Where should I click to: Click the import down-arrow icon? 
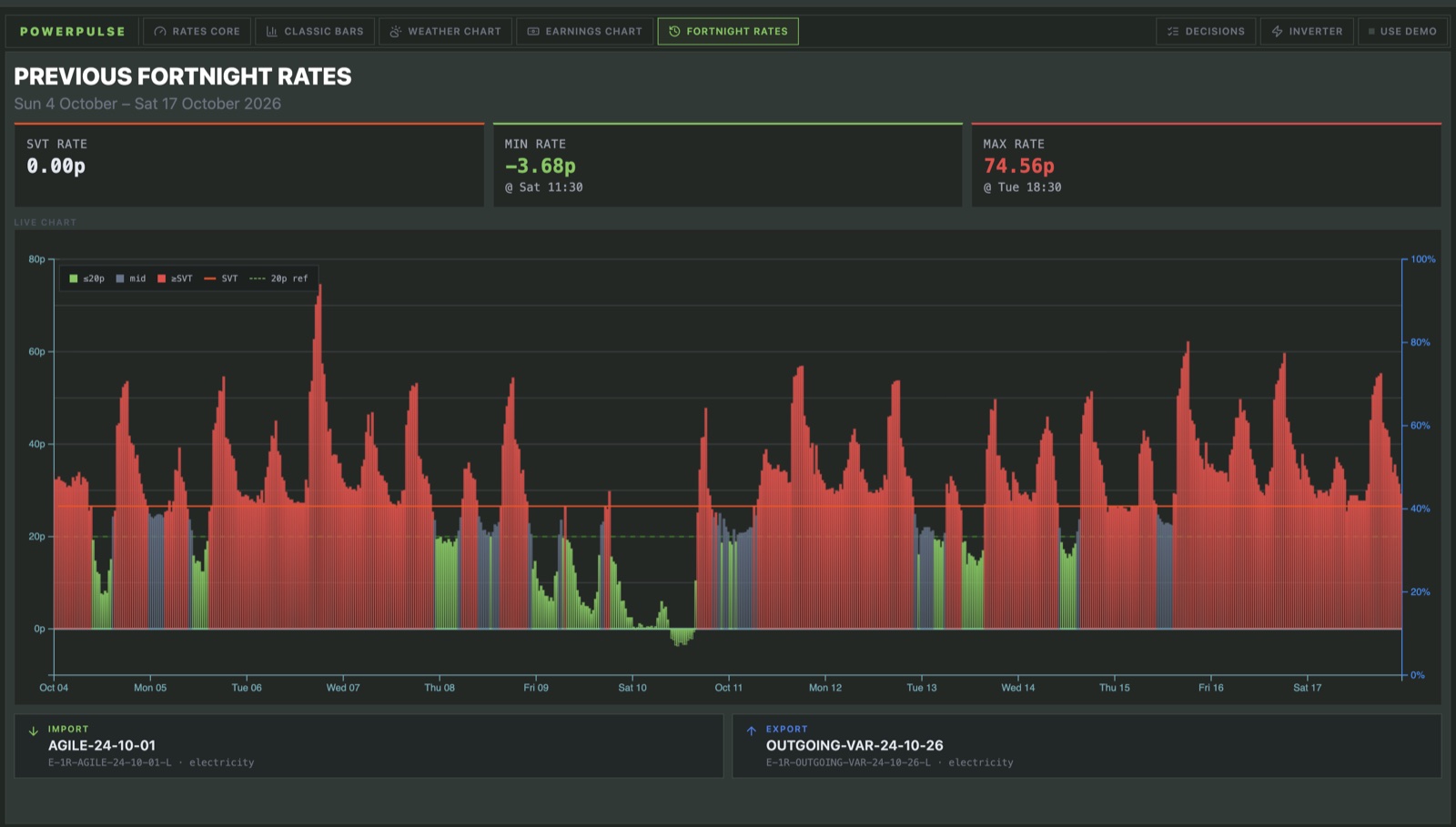click(34, 731)
